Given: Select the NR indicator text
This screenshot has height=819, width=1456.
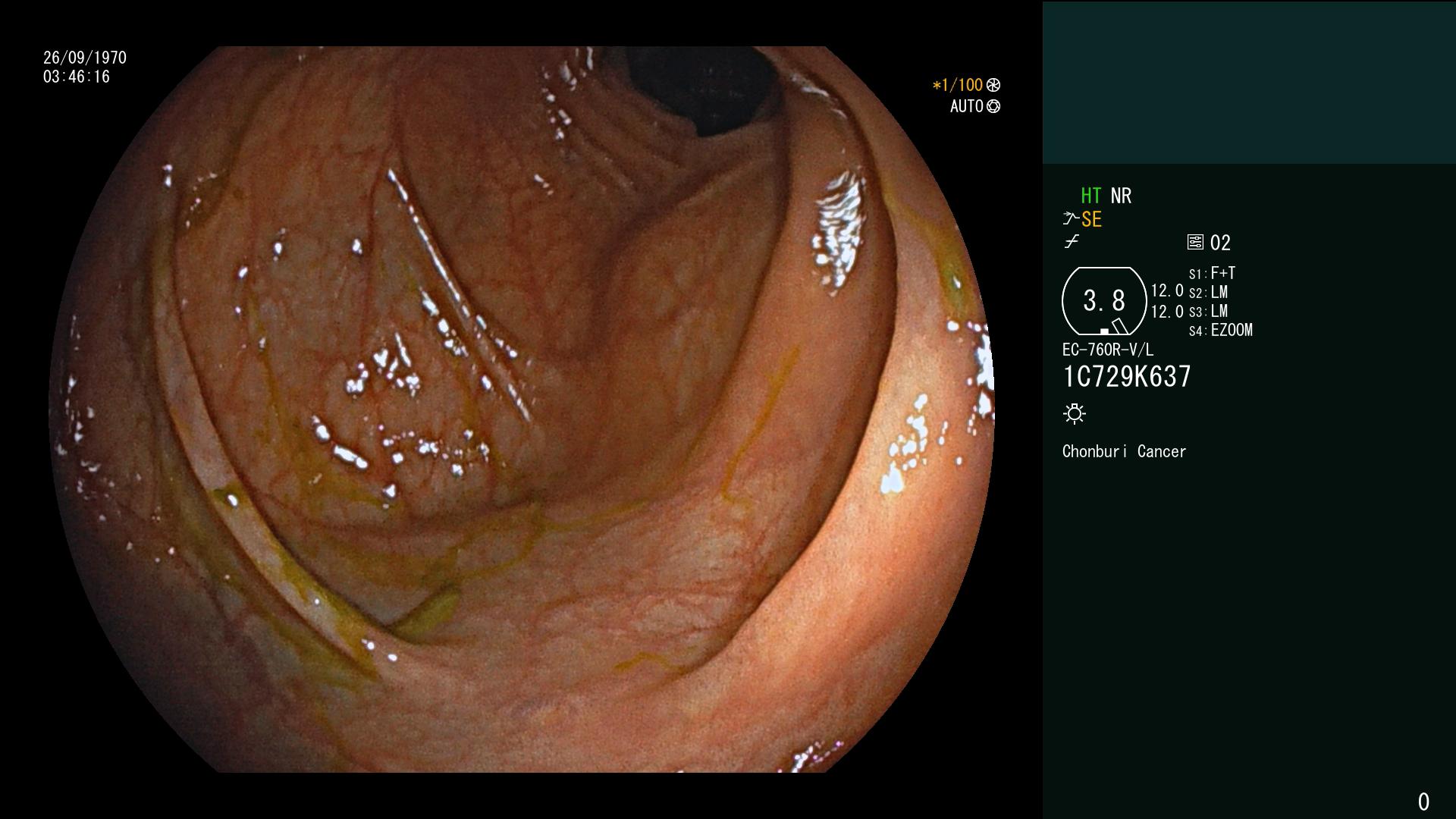Looking at the screenshot, I should 1121,196.
